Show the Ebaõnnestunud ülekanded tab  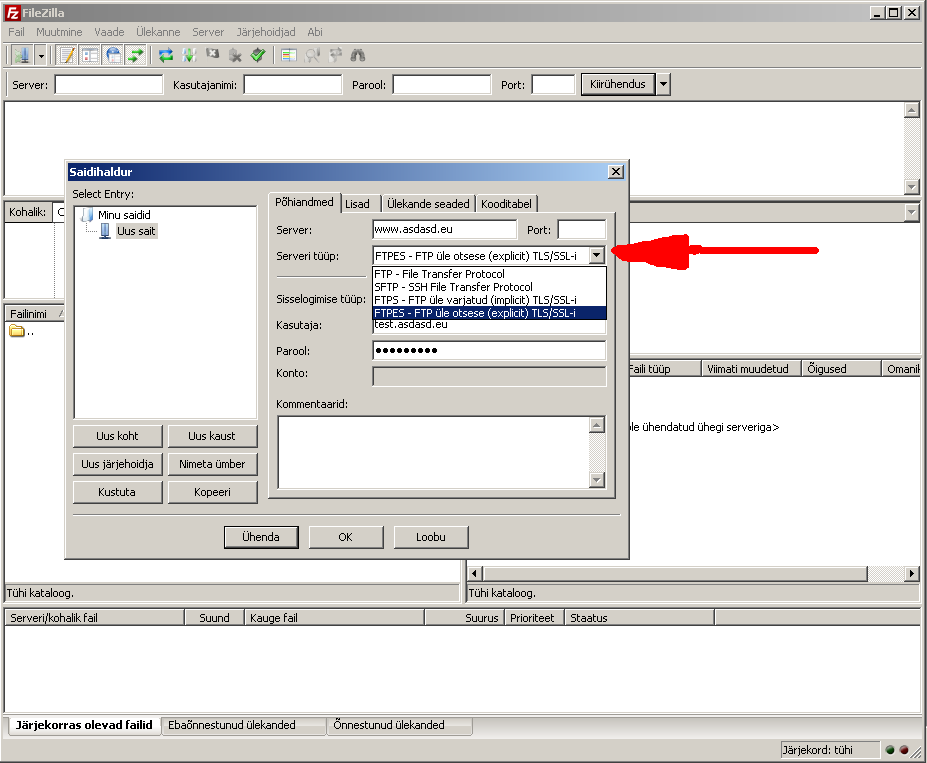(x=244, y=725)
